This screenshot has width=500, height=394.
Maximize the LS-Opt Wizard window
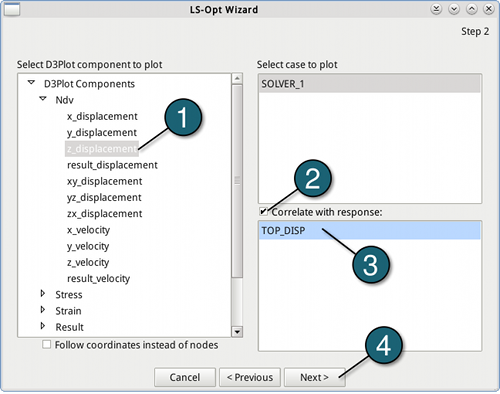pyautogui.click(x=471, y=9)
